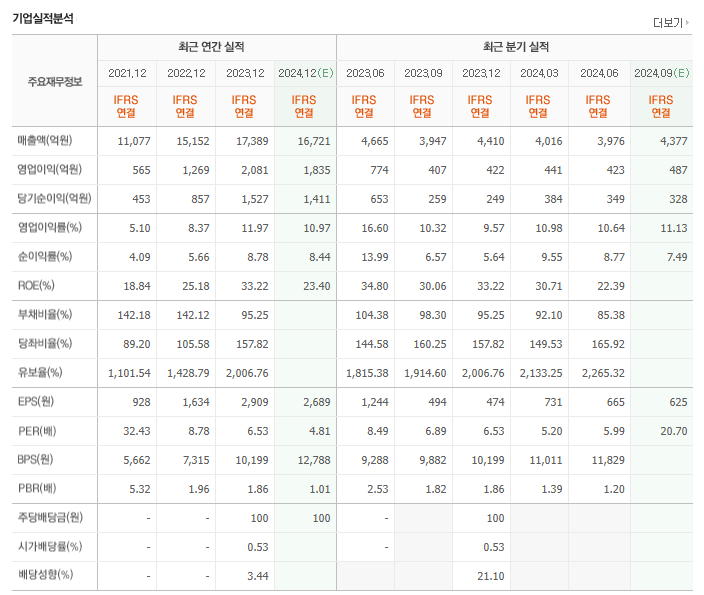The image size is (704, 595).
Task: Click the 부채비율(%) row label
Action: click(x=45, y=314)
